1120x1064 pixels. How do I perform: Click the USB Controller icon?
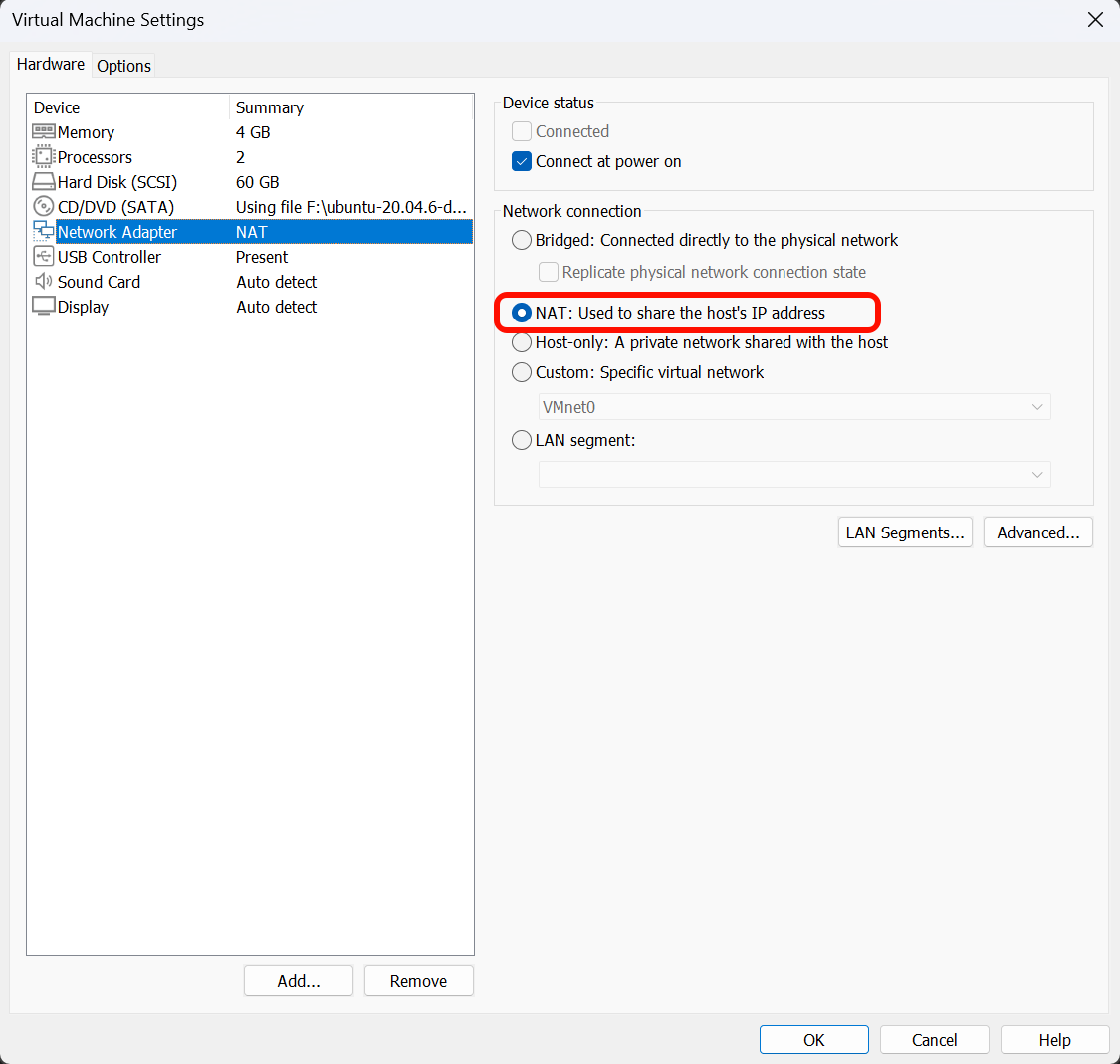[x=44, y=257]
